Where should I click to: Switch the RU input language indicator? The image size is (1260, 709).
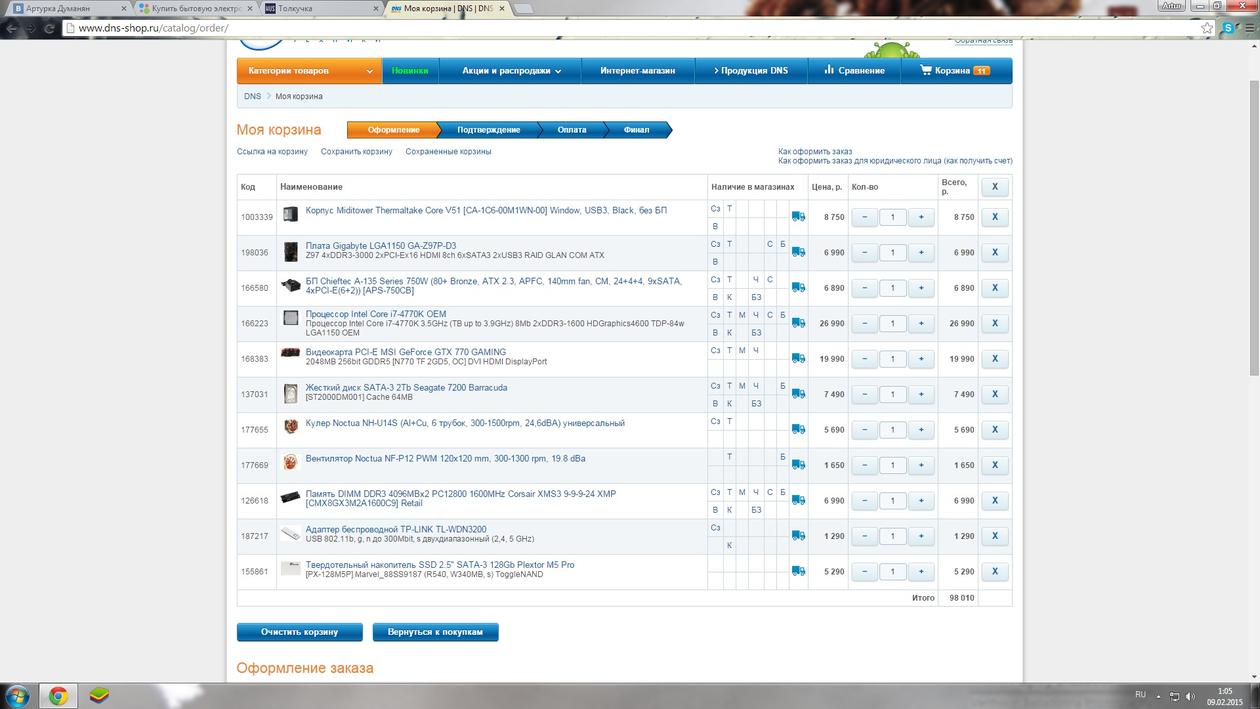(x=1140, y=694)
